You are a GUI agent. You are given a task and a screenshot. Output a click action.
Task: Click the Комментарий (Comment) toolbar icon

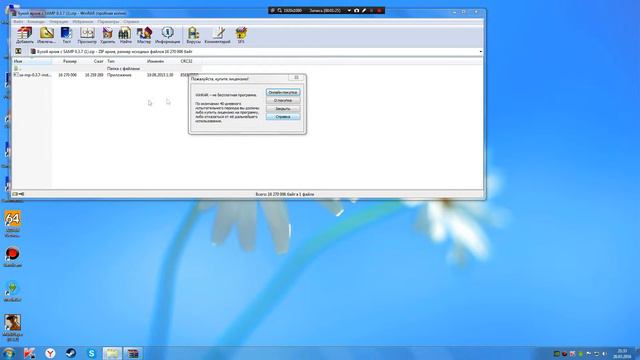pyautogui.click(x=218, y=35)
